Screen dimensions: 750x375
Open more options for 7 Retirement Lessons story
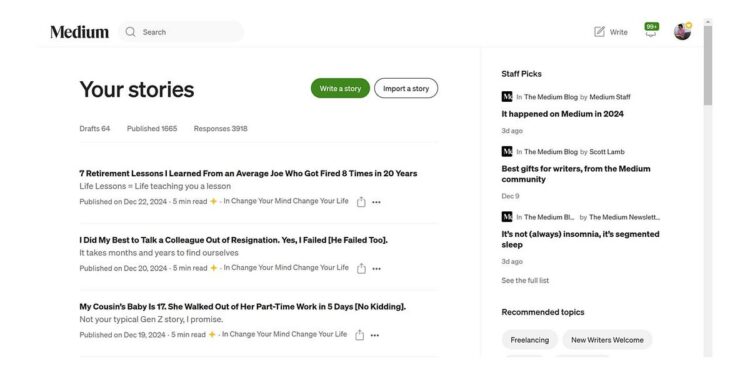(376, 202)
